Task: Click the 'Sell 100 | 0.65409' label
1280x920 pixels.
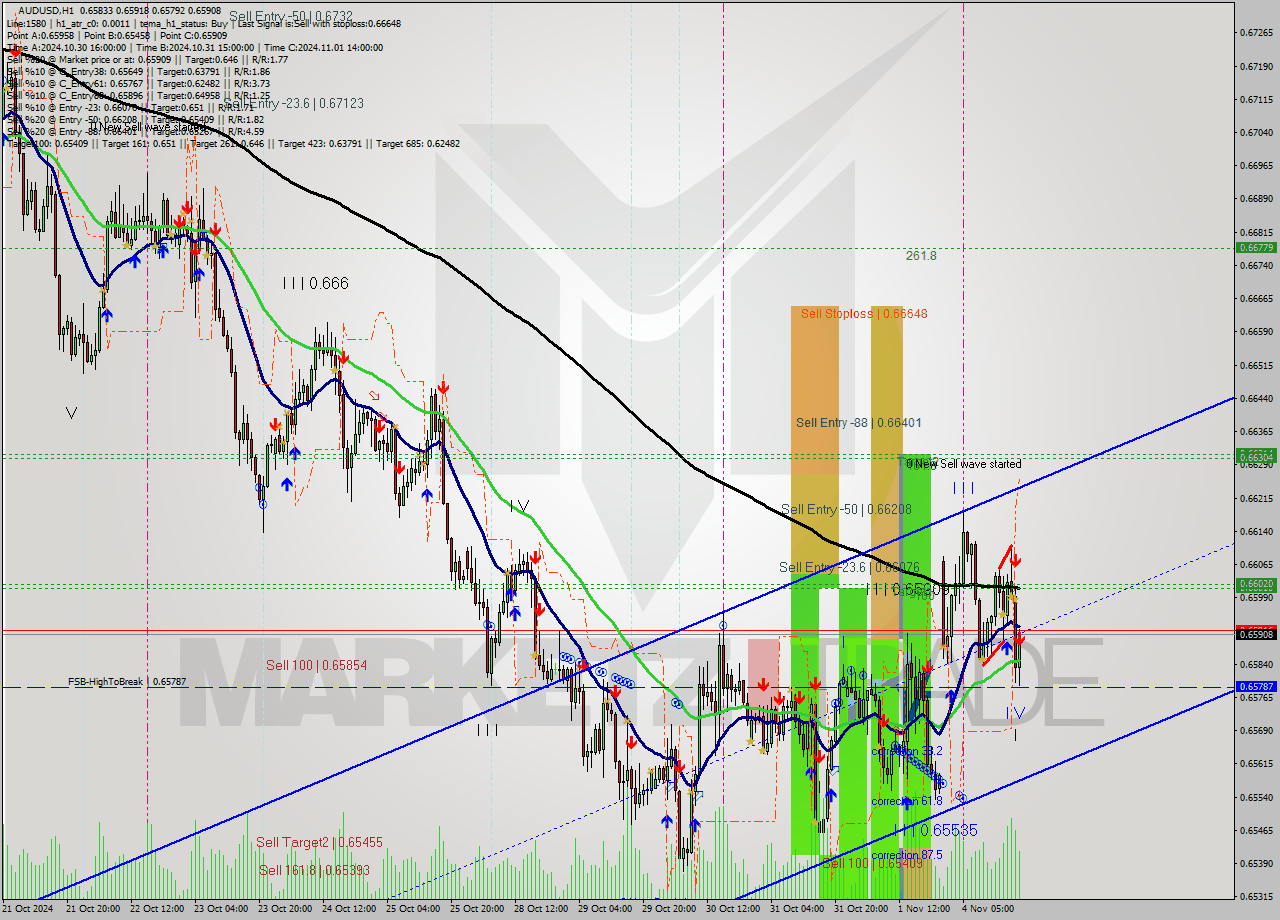Action: [x=875, y=863]
